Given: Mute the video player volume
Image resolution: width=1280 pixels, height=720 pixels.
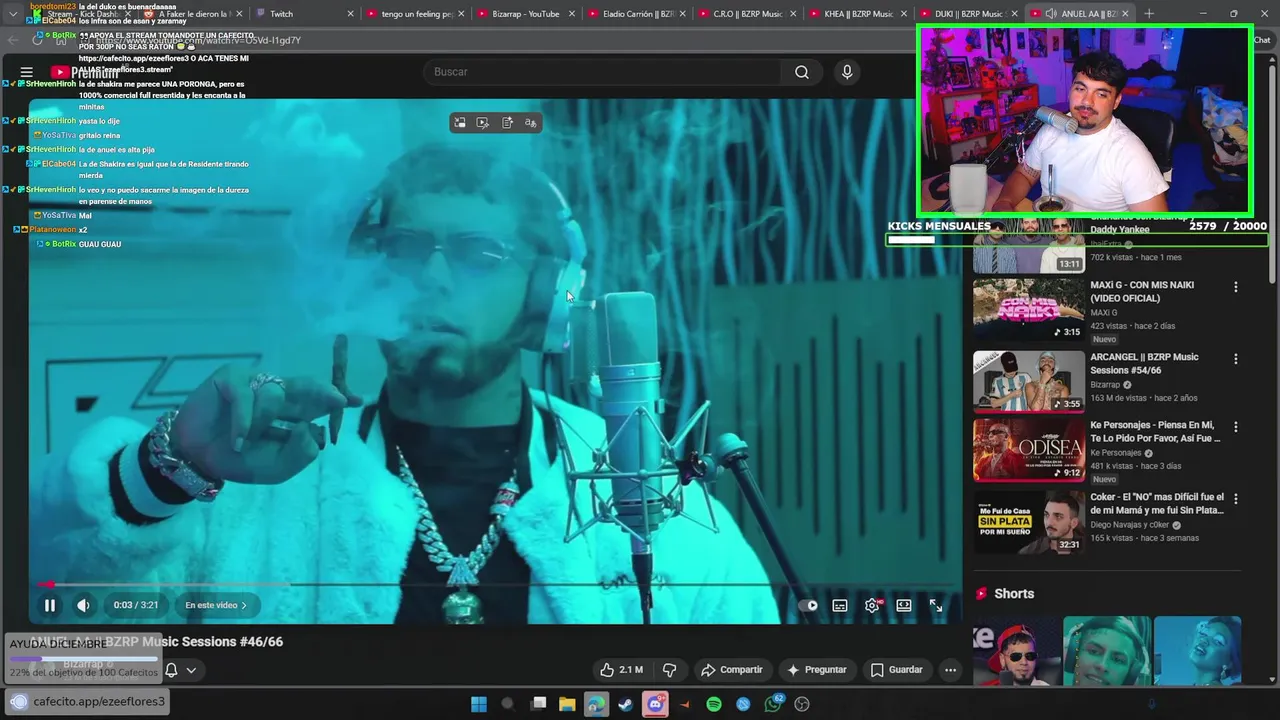Looking at the screenshot, I should tap(83, 605).
